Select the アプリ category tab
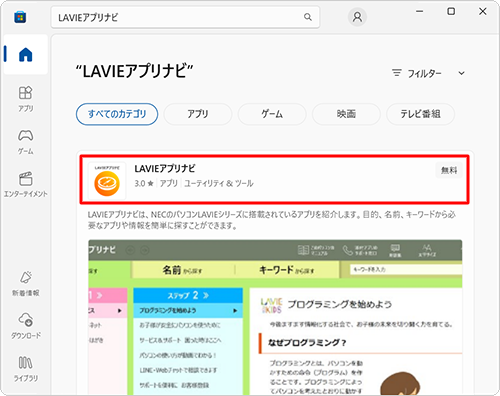 click(x=198, y=114)
